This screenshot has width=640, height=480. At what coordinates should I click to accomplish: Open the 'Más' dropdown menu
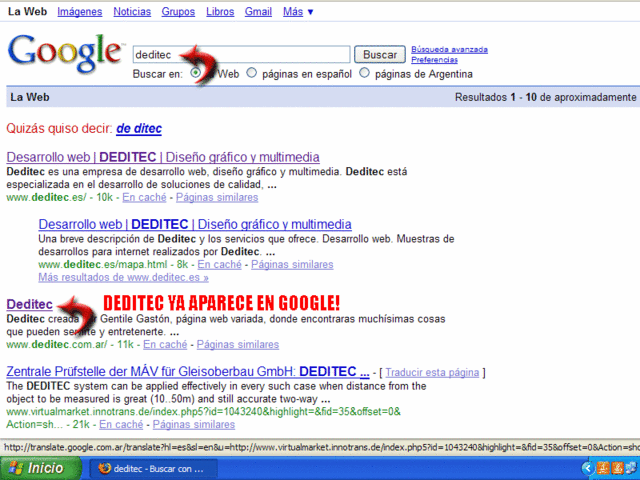(x=298, y=12)
